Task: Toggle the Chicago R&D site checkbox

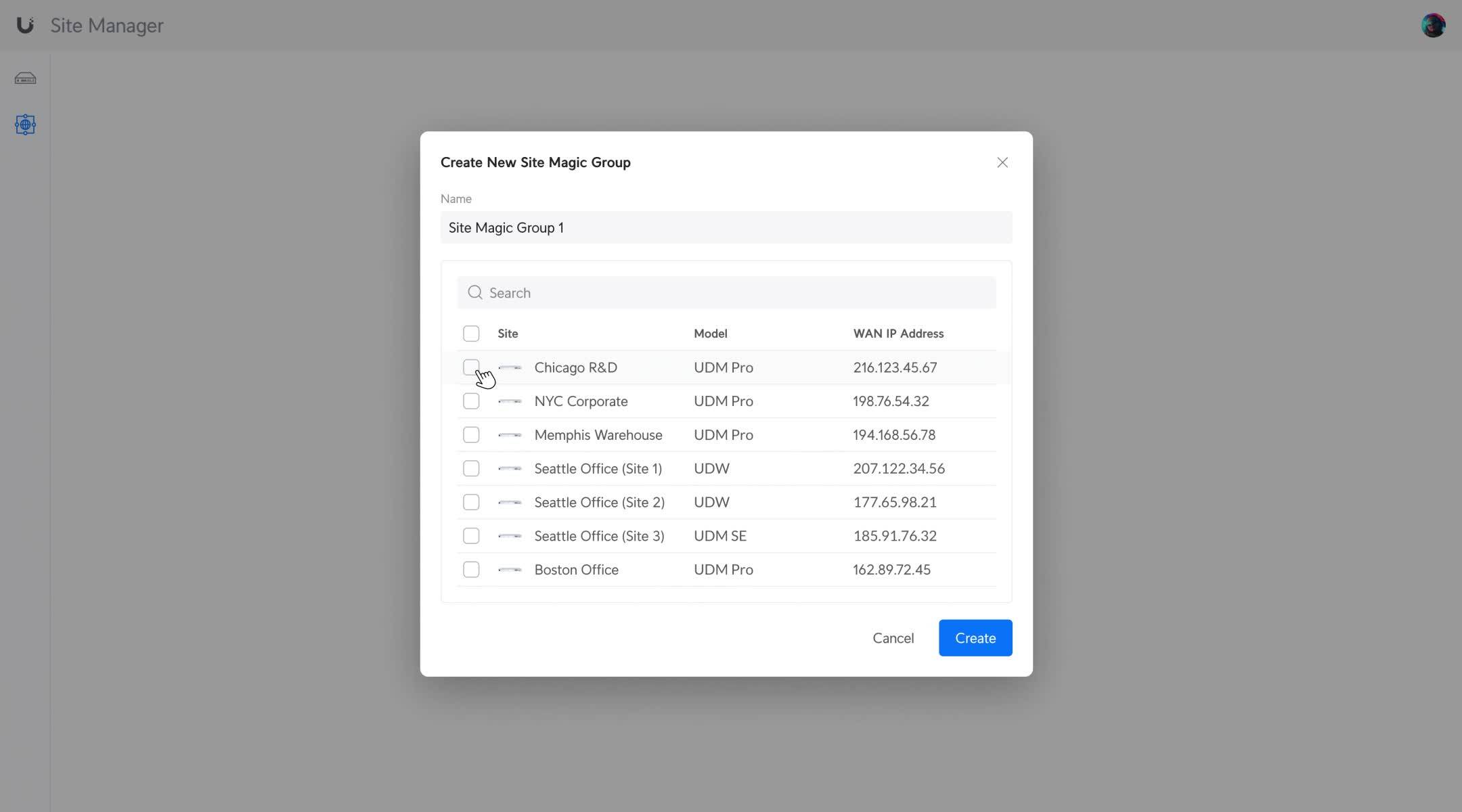Action: point(470,367)
